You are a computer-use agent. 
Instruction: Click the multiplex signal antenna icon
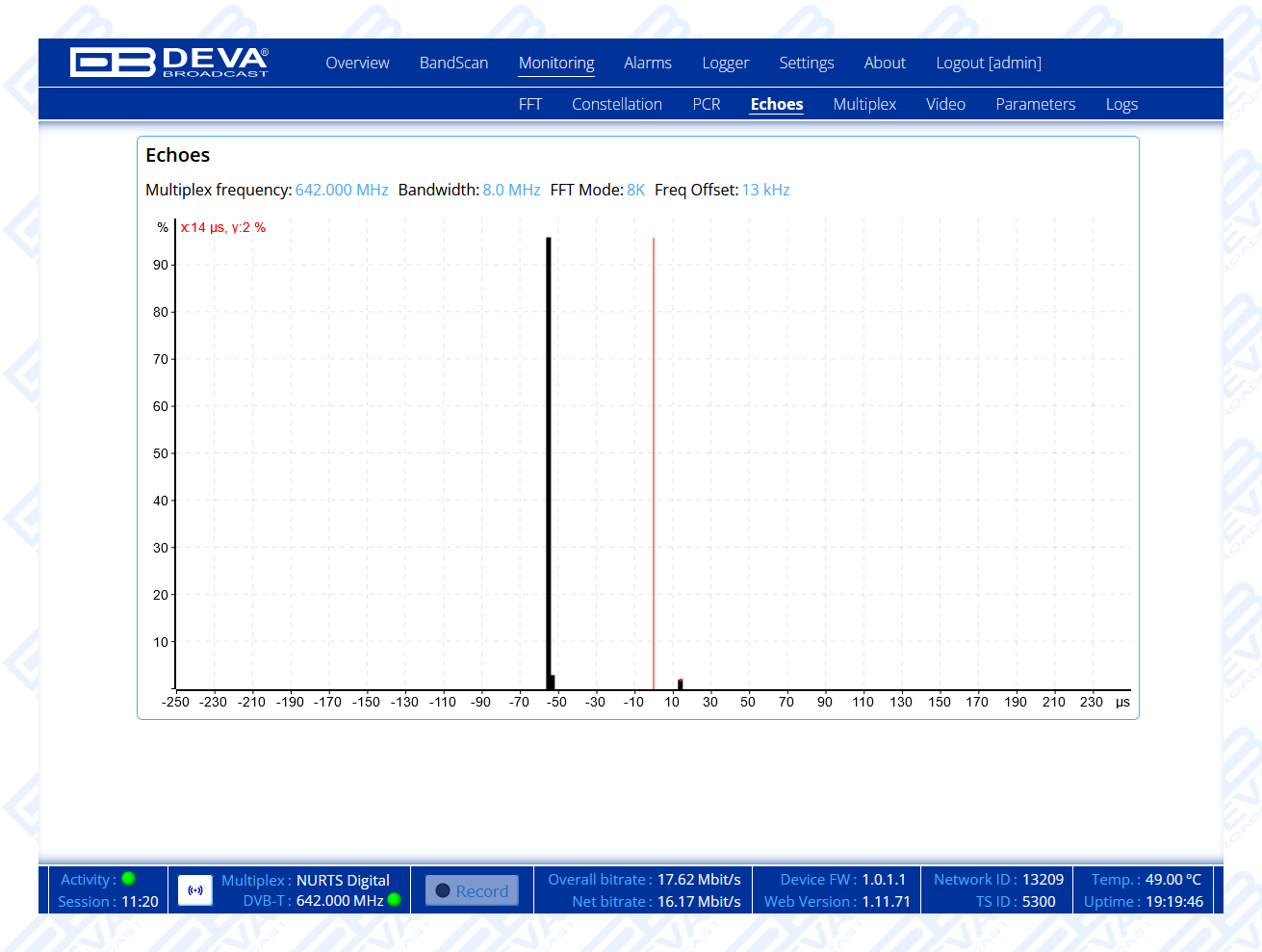coord(195,890)
